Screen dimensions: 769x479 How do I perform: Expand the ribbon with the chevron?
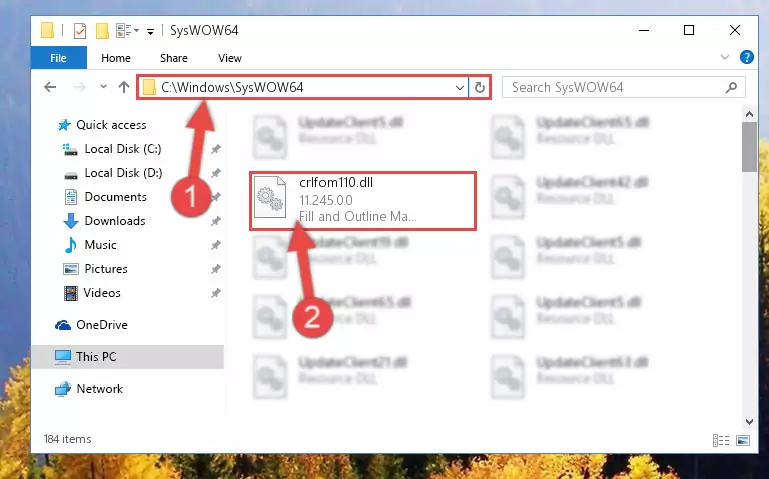coord(725,57)
